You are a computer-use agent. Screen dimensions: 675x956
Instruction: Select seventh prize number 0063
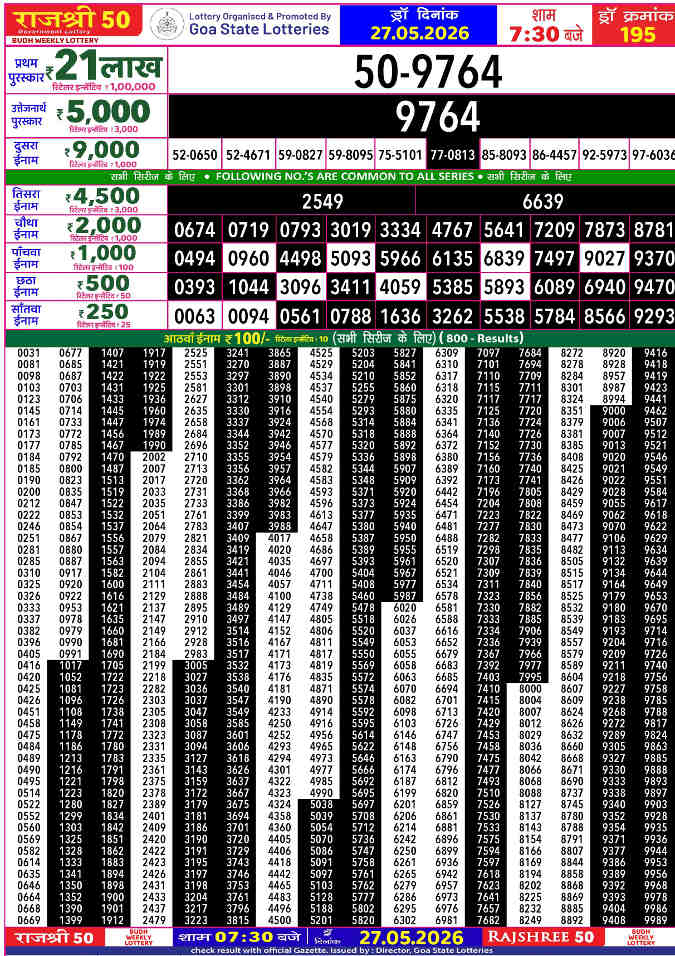tap(195, 316)
